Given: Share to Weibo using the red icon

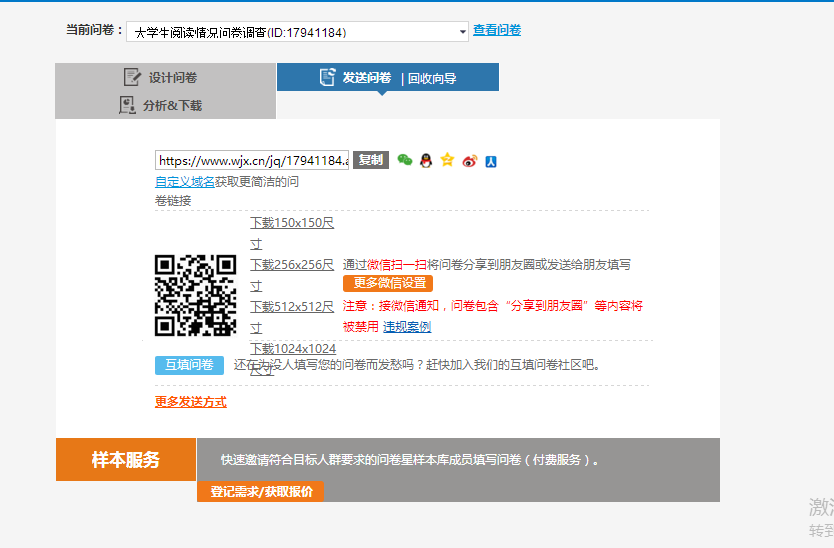Looking at the screenshot, I should tap(470, 161).
